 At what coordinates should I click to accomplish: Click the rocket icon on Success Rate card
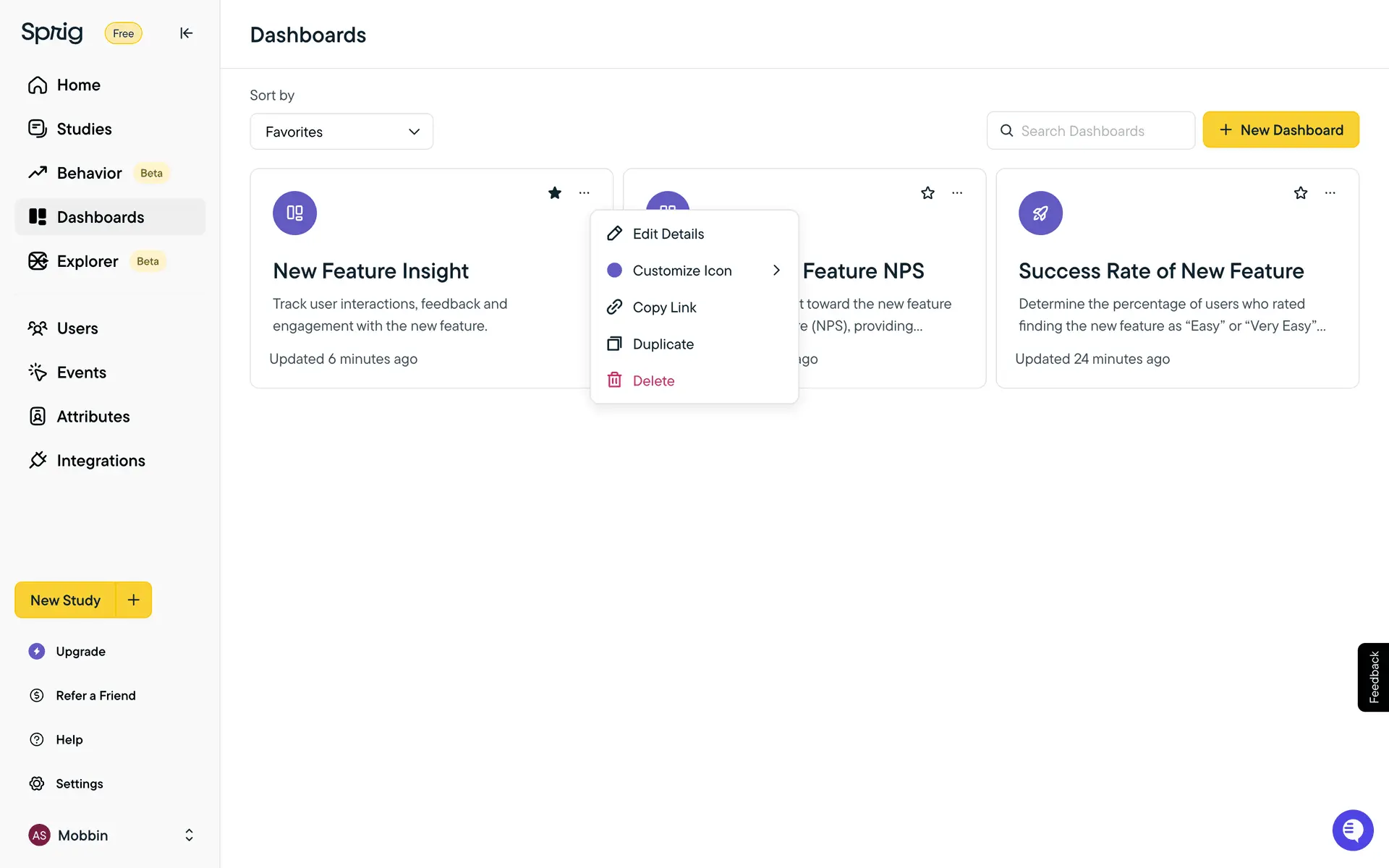coord(1040,213)
